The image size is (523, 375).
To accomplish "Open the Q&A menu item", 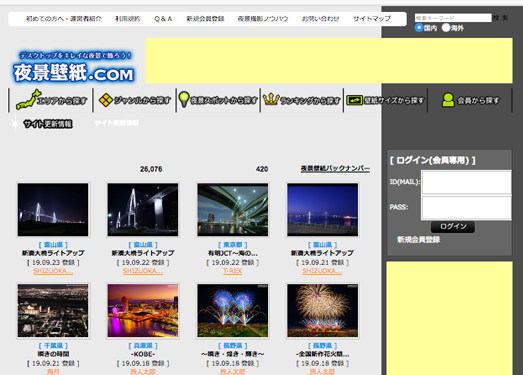I will tap(163, 19).
